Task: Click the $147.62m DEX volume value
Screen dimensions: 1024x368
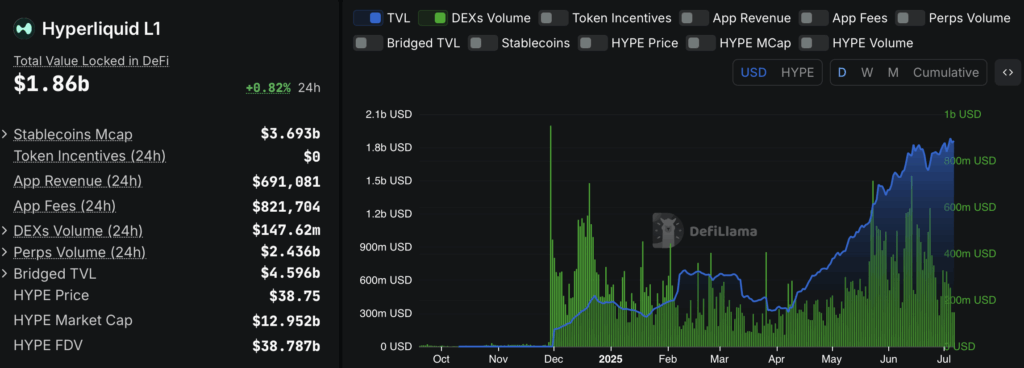Action: [x=286, y=230]
